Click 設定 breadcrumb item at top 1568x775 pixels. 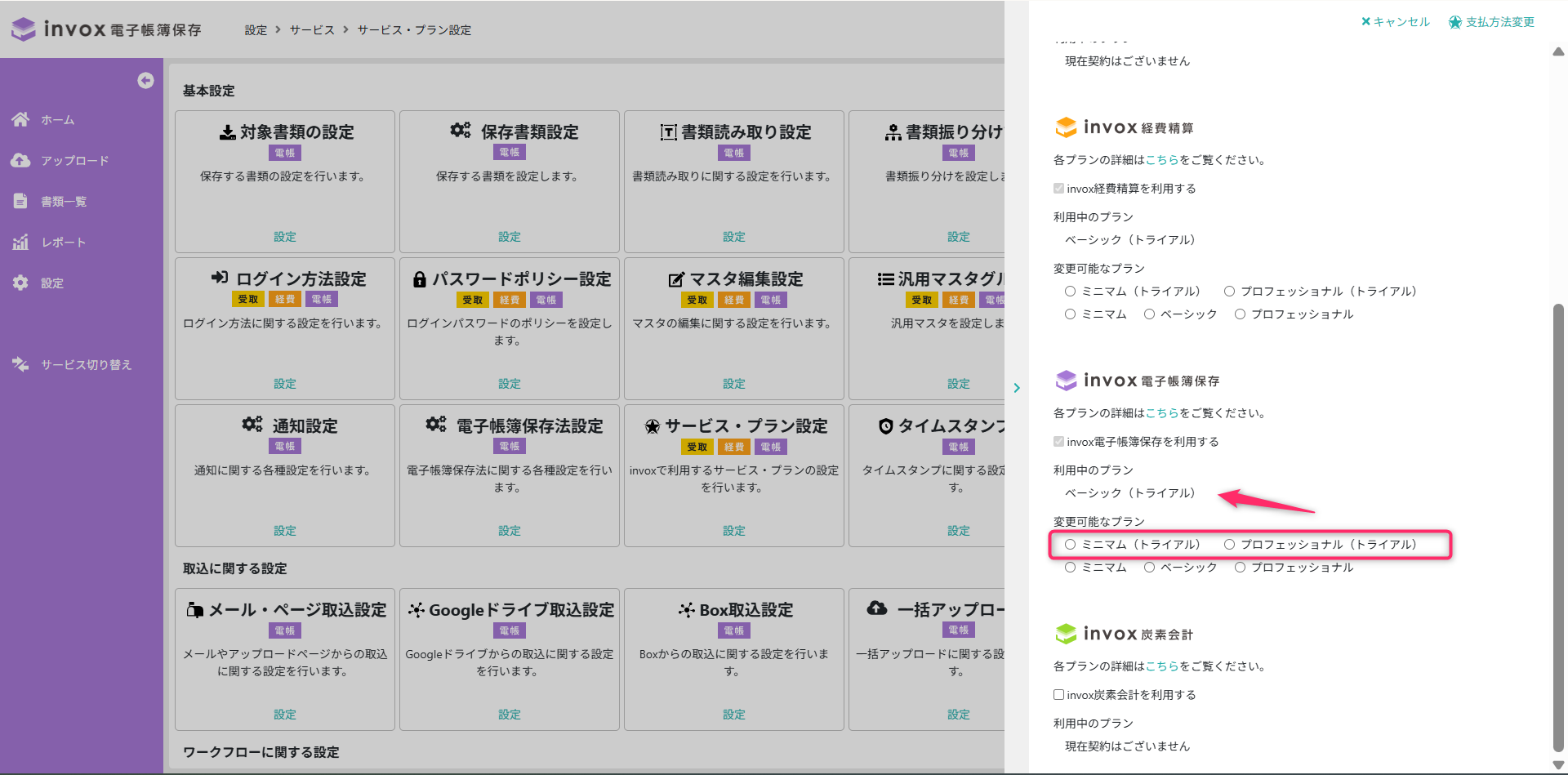256,30
